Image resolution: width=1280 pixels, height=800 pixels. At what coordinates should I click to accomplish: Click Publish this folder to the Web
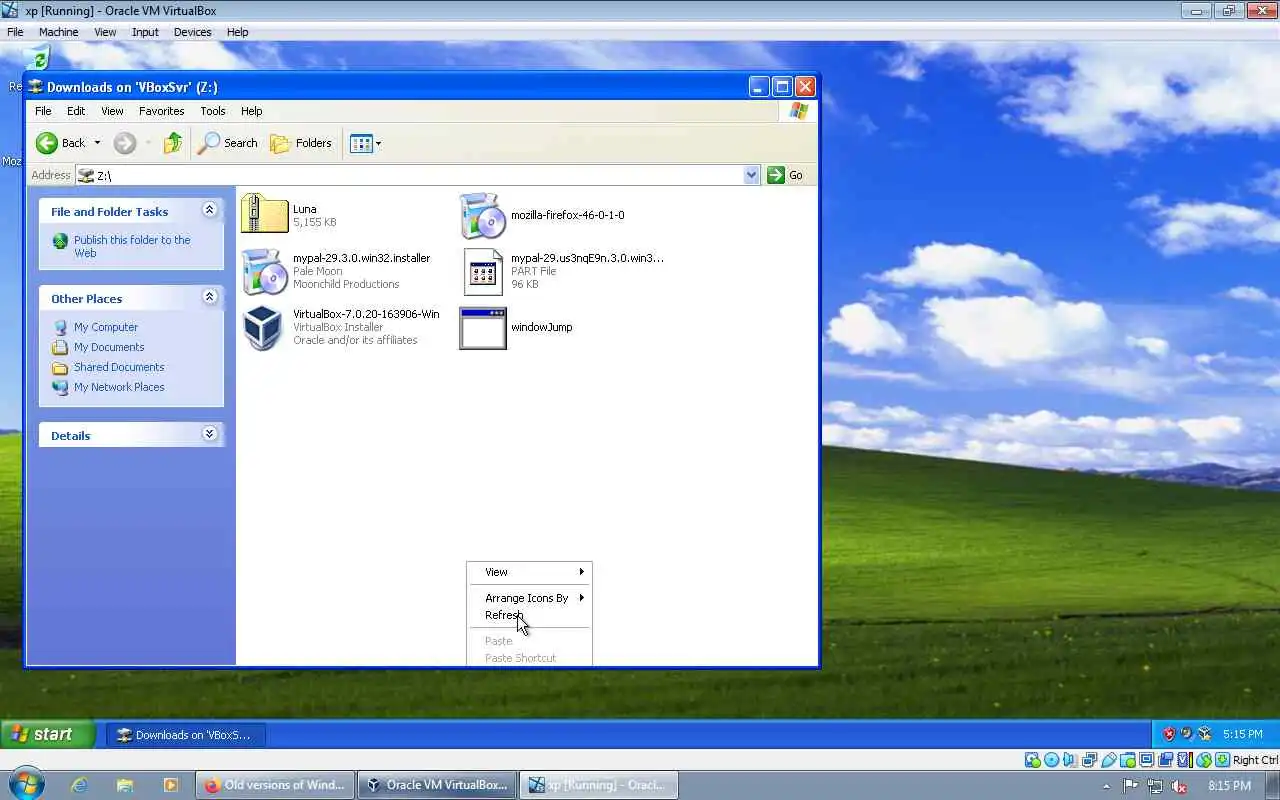coord(132,246)
